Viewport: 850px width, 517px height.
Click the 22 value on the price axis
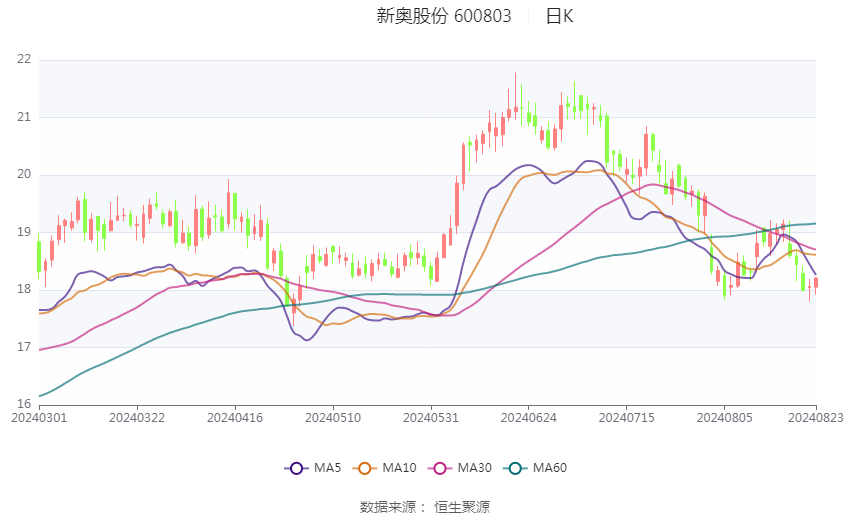coord(24,60)
